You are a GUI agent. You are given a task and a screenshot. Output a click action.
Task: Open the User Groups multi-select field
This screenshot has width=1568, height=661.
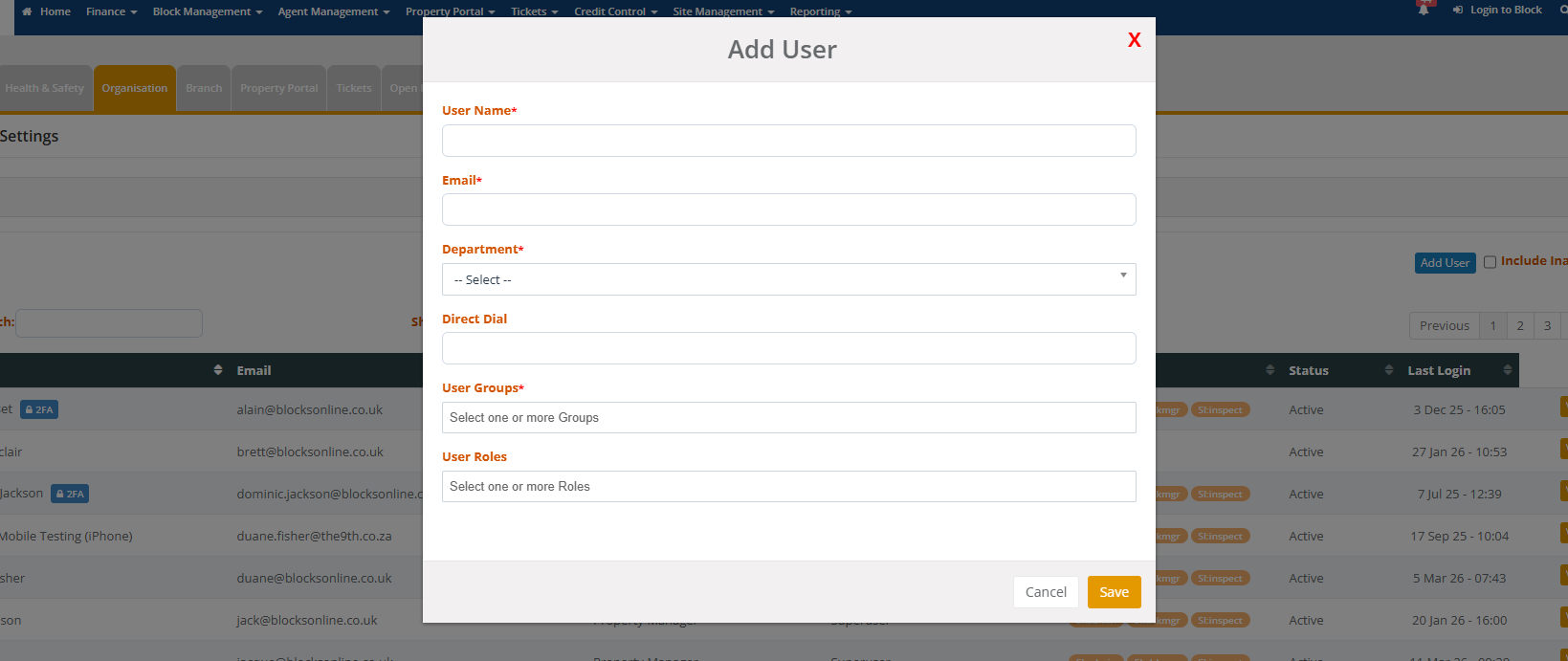tap(788, 418)
